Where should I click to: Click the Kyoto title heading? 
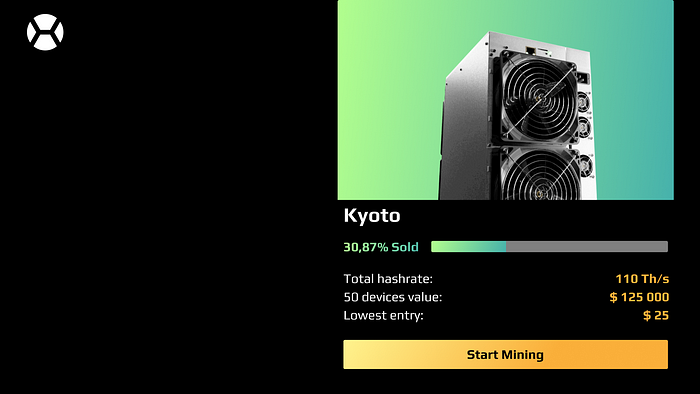pos(372,216)
